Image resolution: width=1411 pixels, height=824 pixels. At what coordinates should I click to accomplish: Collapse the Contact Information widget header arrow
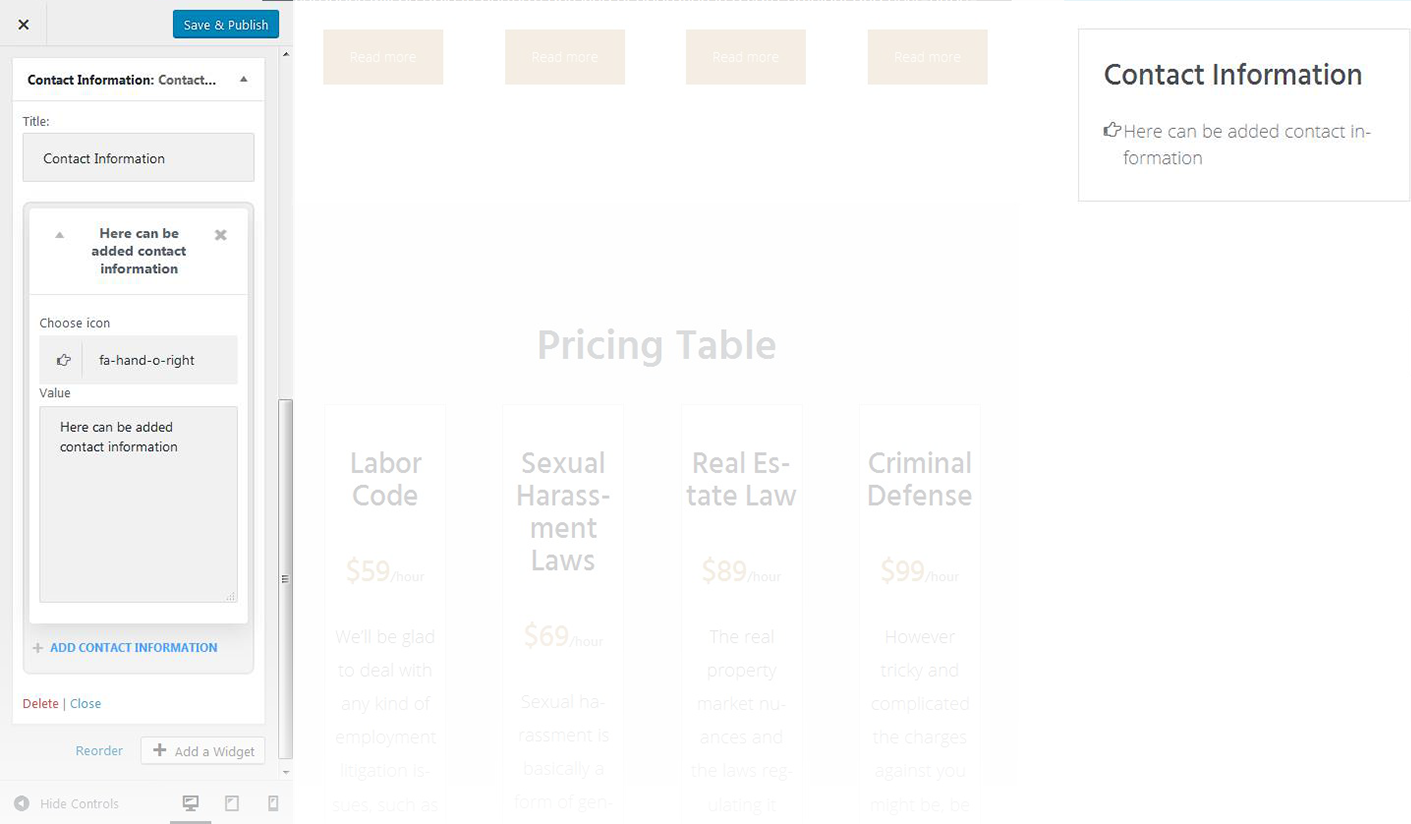pyautogui.click(x=244, y=80)
